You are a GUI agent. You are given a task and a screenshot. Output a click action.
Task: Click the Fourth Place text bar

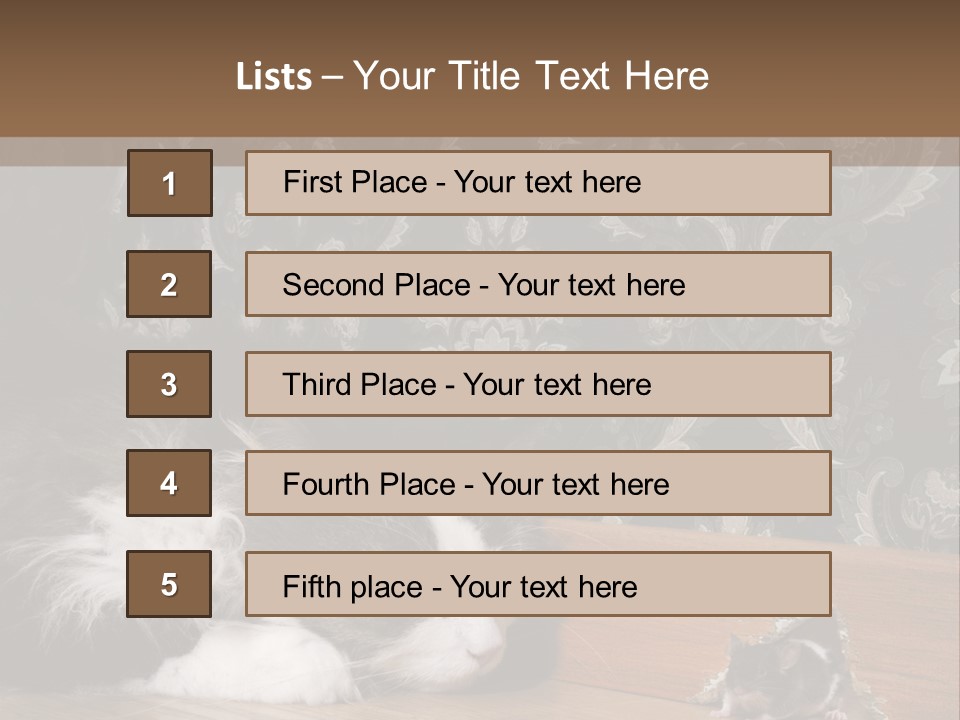tap(538, 483)
